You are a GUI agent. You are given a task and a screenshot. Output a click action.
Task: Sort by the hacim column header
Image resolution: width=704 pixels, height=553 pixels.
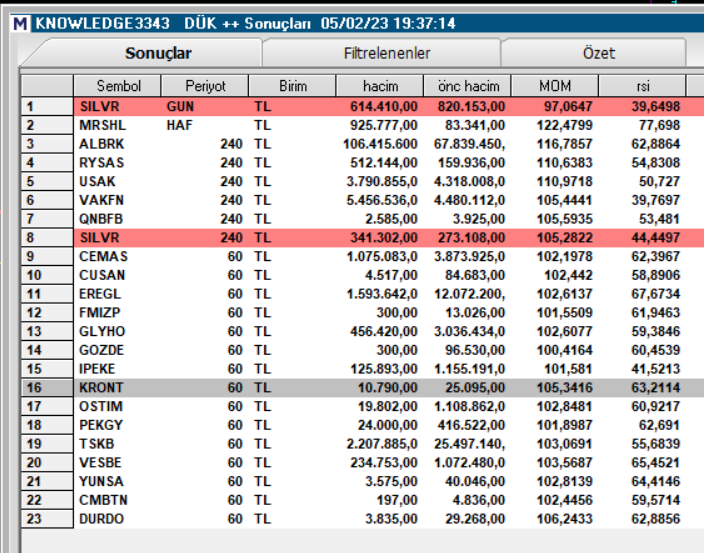(380, 86)
